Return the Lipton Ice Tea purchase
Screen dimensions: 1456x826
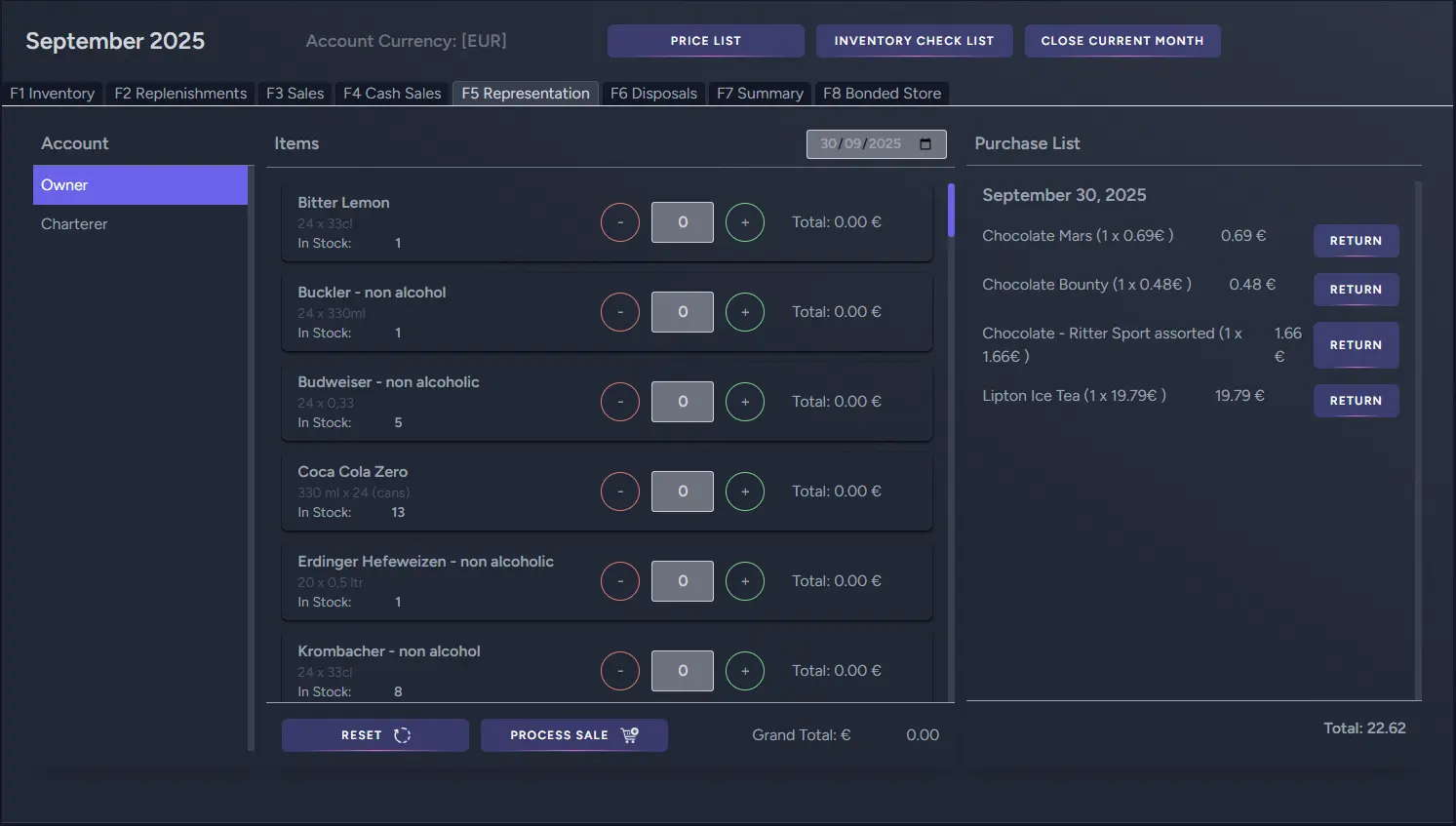coord(1356,401)
